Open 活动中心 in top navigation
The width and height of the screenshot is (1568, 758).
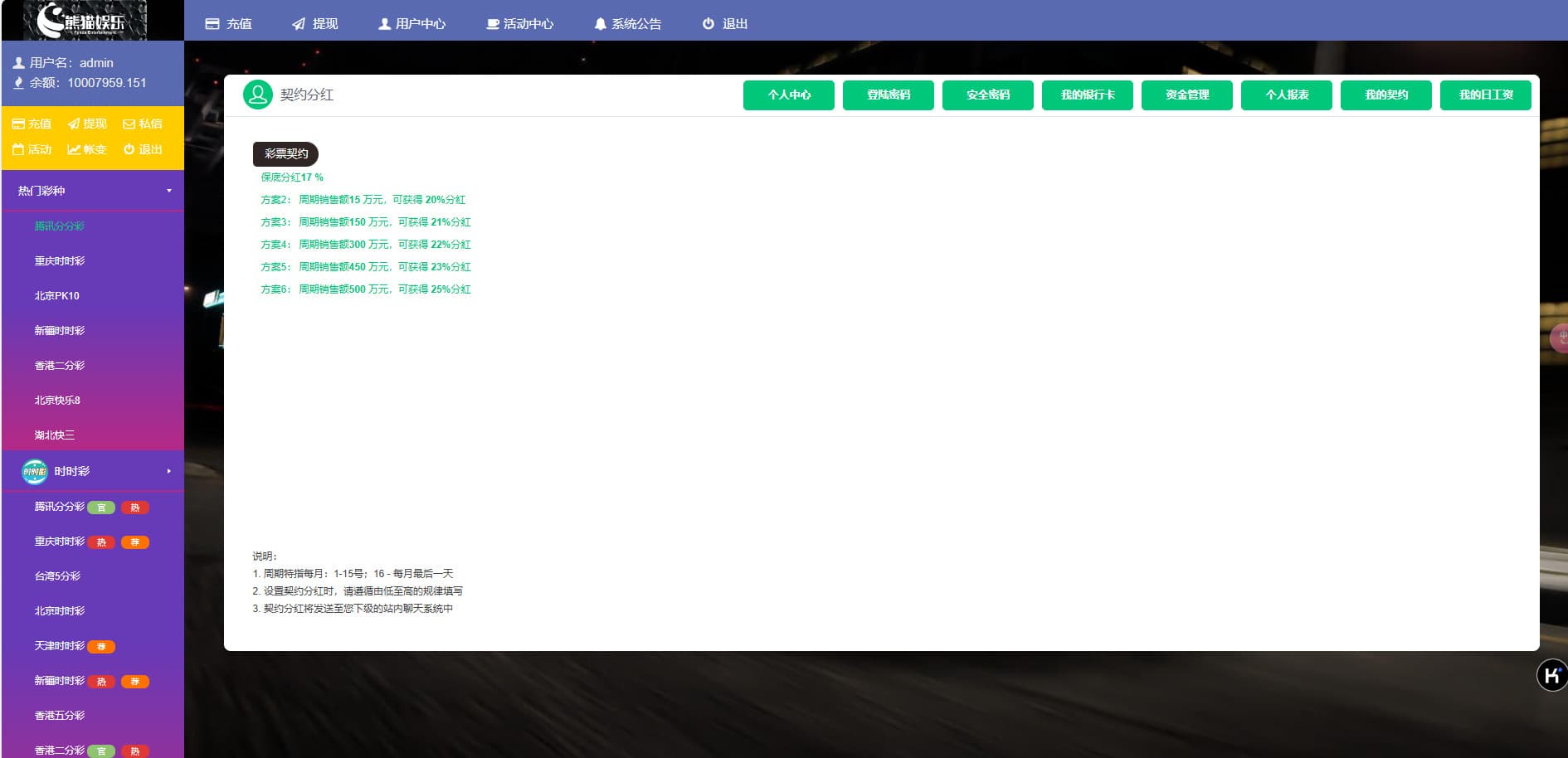(x=520, y=24)
